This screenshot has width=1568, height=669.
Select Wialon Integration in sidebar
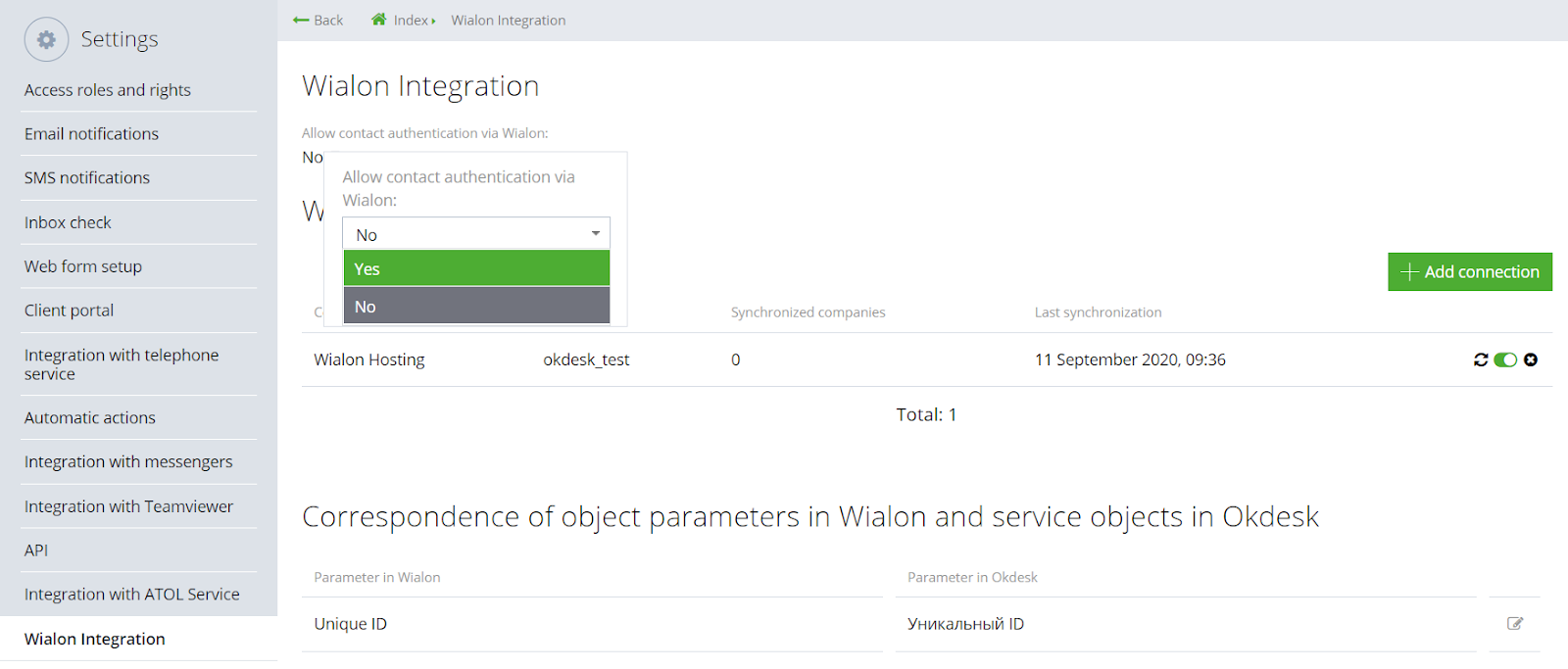click(95, 639)
